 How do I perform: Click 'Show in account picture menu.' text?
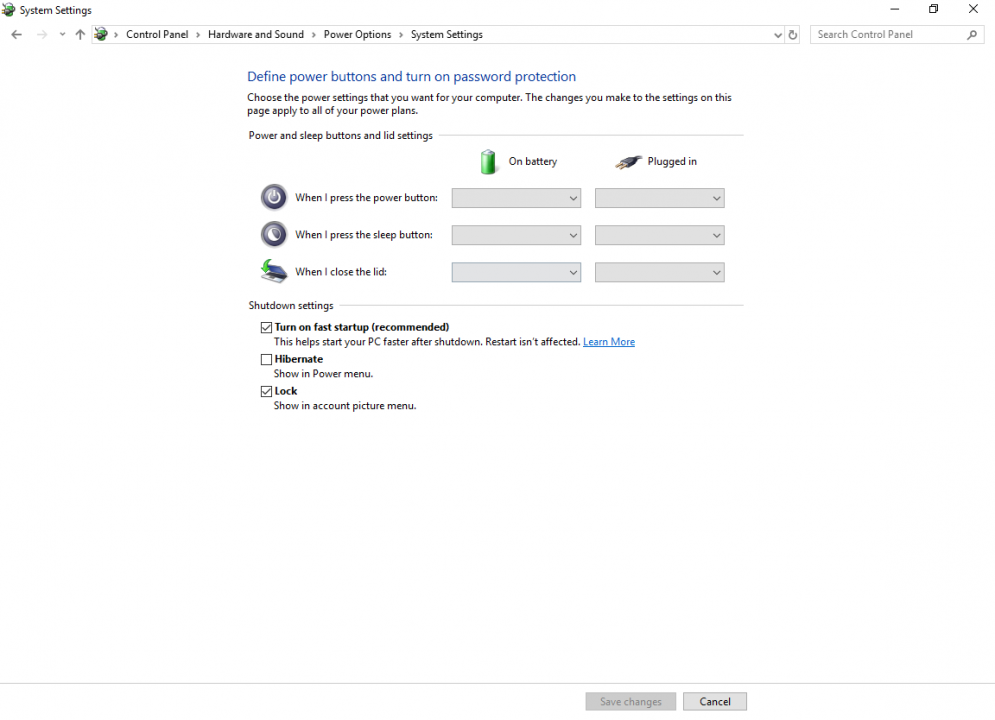click(x=345, y=406)
